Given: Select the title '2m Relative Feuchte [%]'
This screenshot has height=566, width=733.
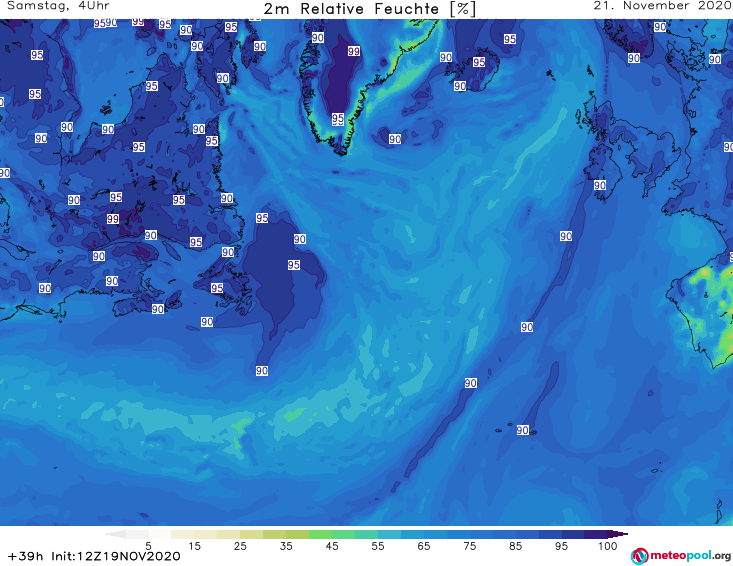Looking at the screenshot, I should point(370,9).
